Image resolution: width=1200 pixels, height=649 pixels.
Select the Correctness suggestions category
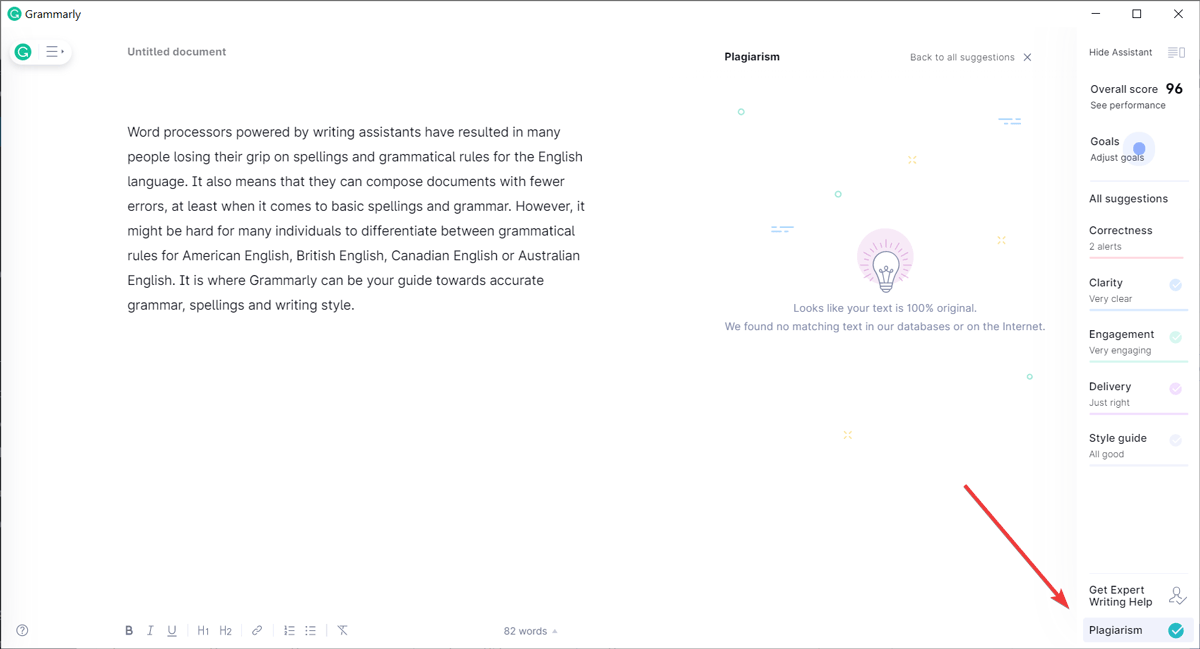(1121, 237)
